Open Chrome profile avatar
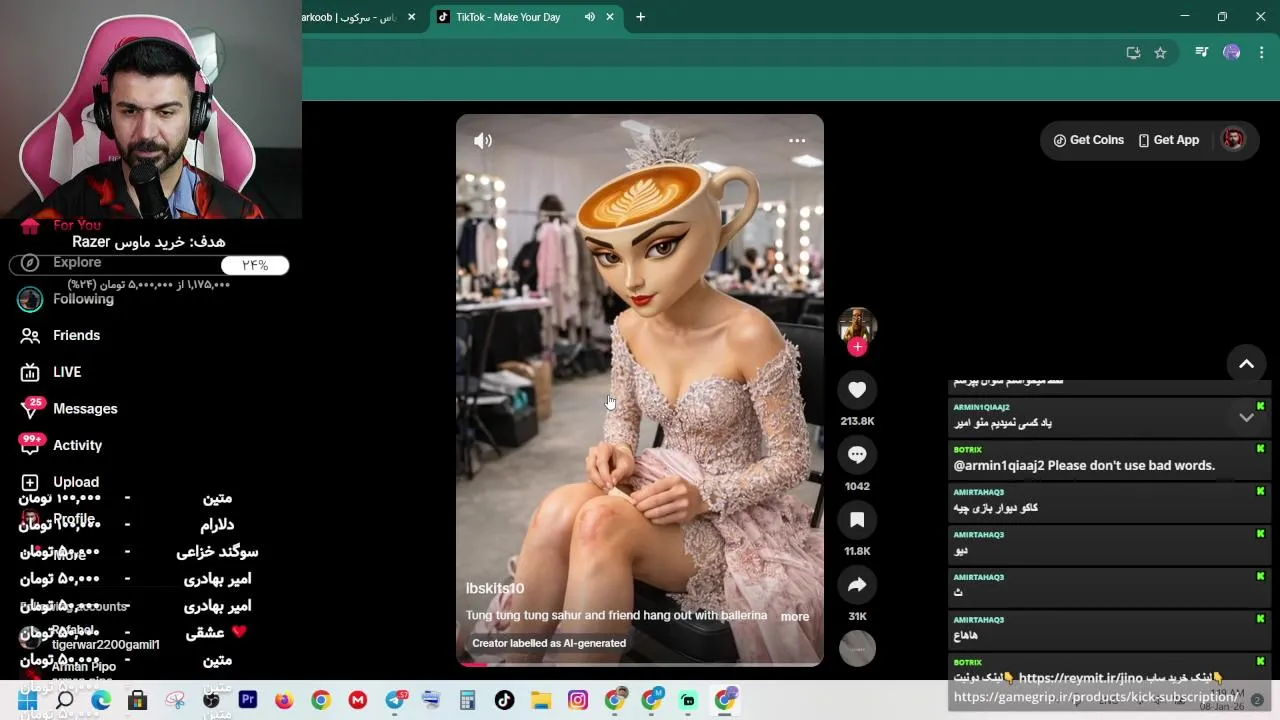Image resolution: width=1280 pixels, height=720 pixels. pyautogui.click(x=1232, y=53)
